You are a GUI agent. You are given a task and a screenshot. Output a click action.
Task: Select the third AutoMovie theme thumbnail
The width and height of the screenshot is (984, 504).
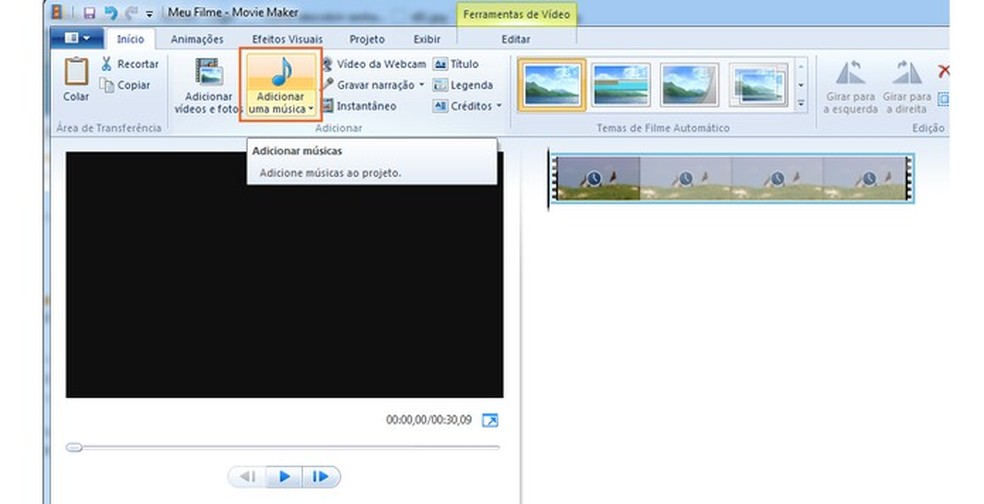pos(690,85)
